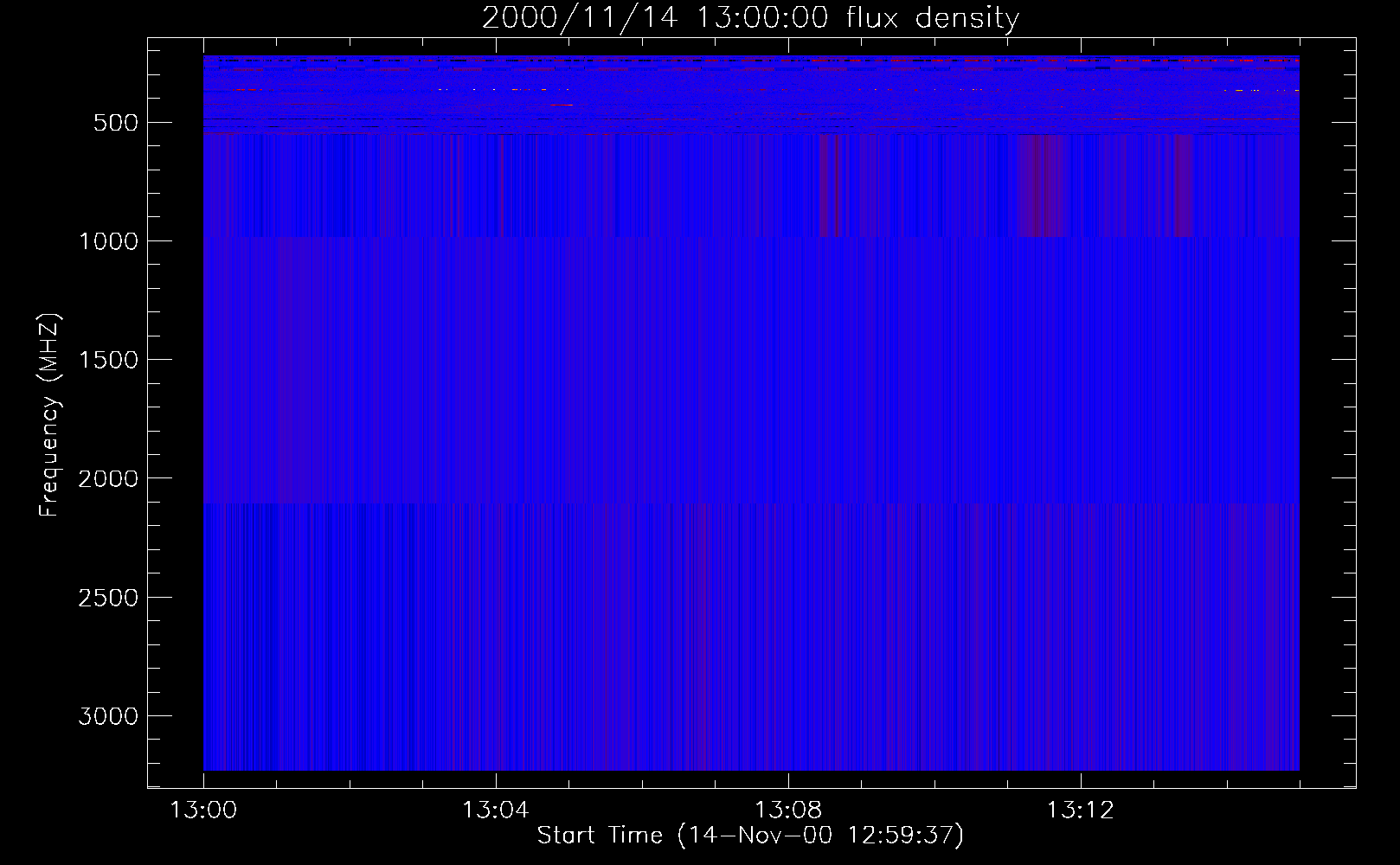Click the plot title '2000/11/14 13:00:00 flux density'
Viewport: 1400px width, 865px height.
coord(750,18)
